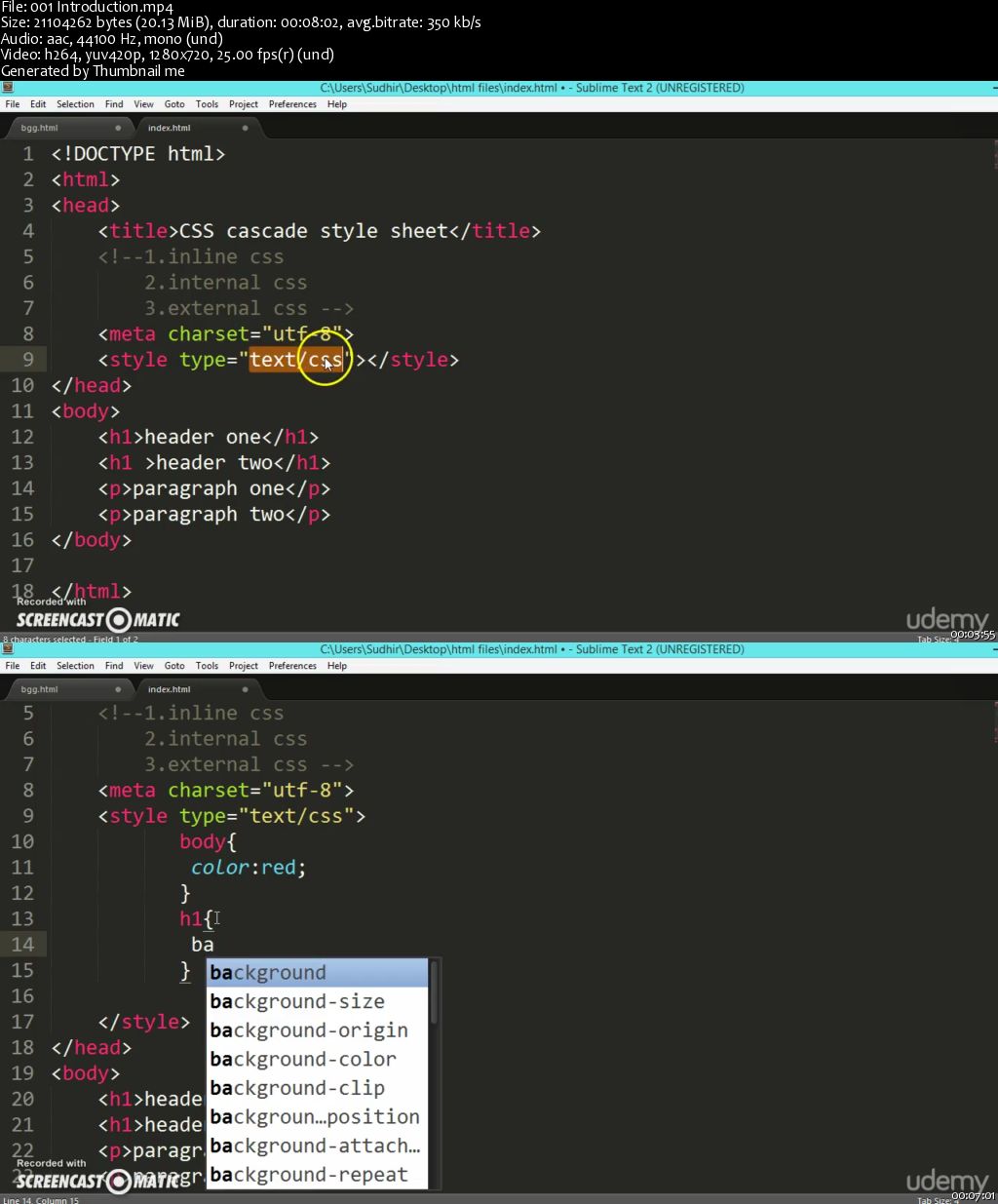Open Find menu in top Sublime window
The height and width of the screenshot is (1204, 998).
pyautogui.click(x=114, y=104)
